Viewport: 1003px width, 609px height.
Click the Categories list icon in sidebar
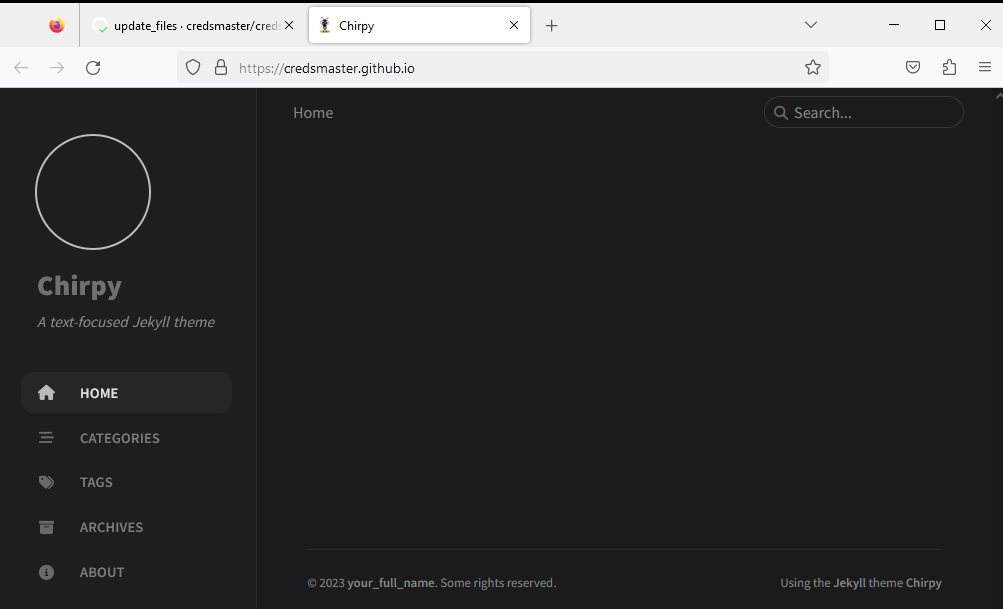pos(46,438)
